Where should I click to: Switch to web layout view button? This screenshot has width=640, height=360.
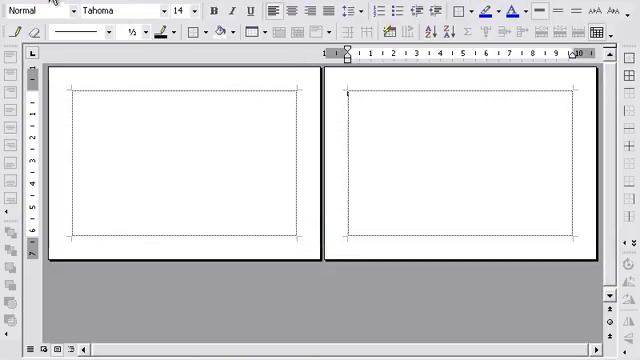point(44,349)
